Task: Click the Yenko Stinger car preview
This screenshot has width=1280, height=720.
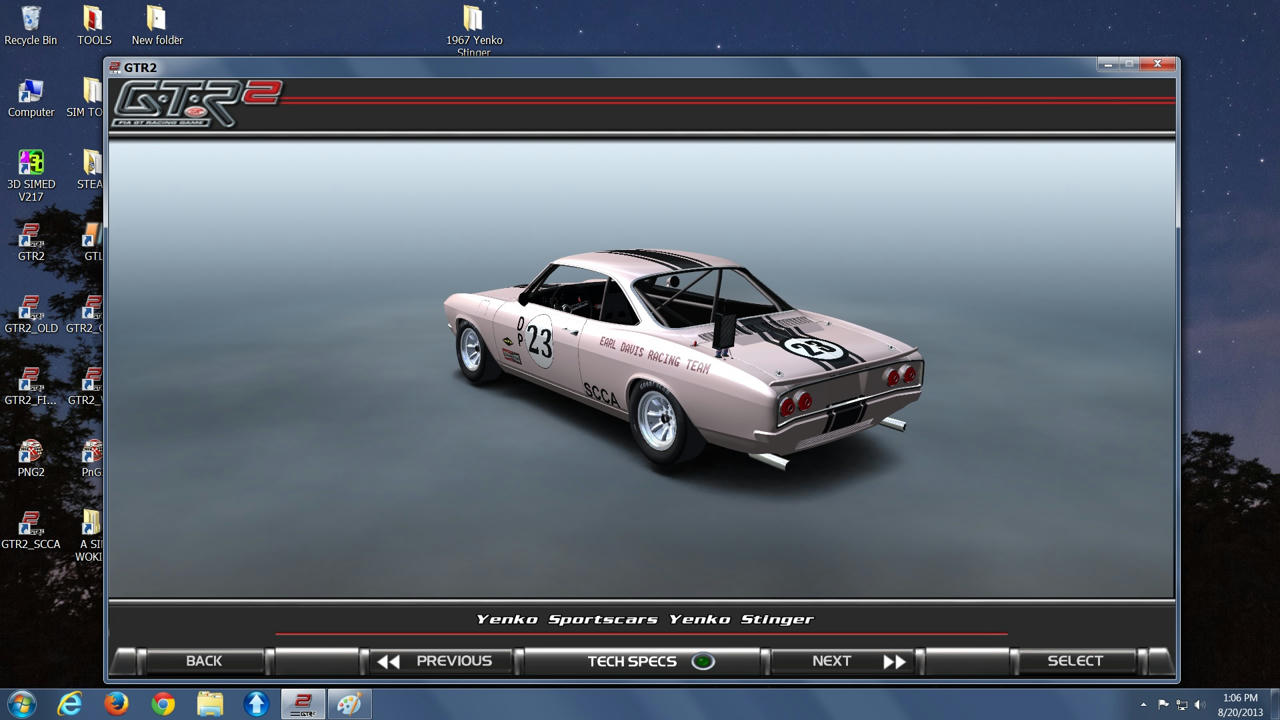Action: 683,360
